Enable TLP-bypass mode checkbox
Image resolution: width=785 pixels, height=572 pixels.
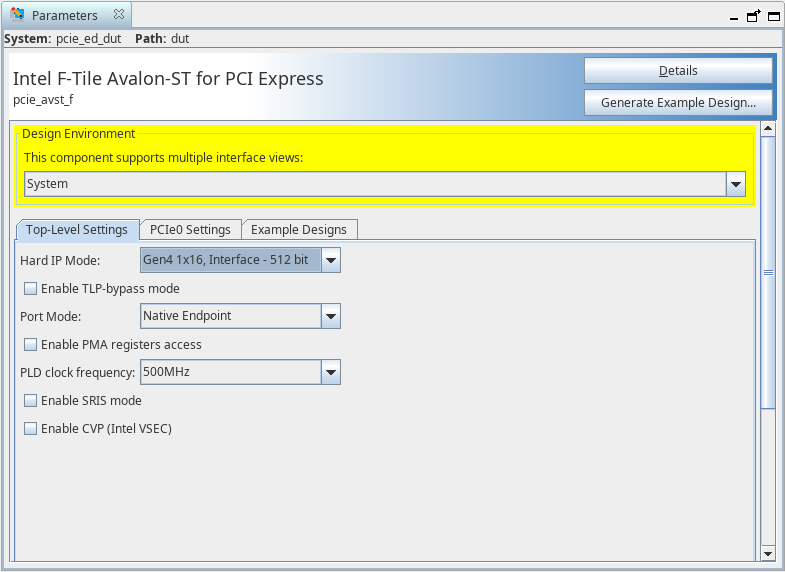(x=31, y=289)
